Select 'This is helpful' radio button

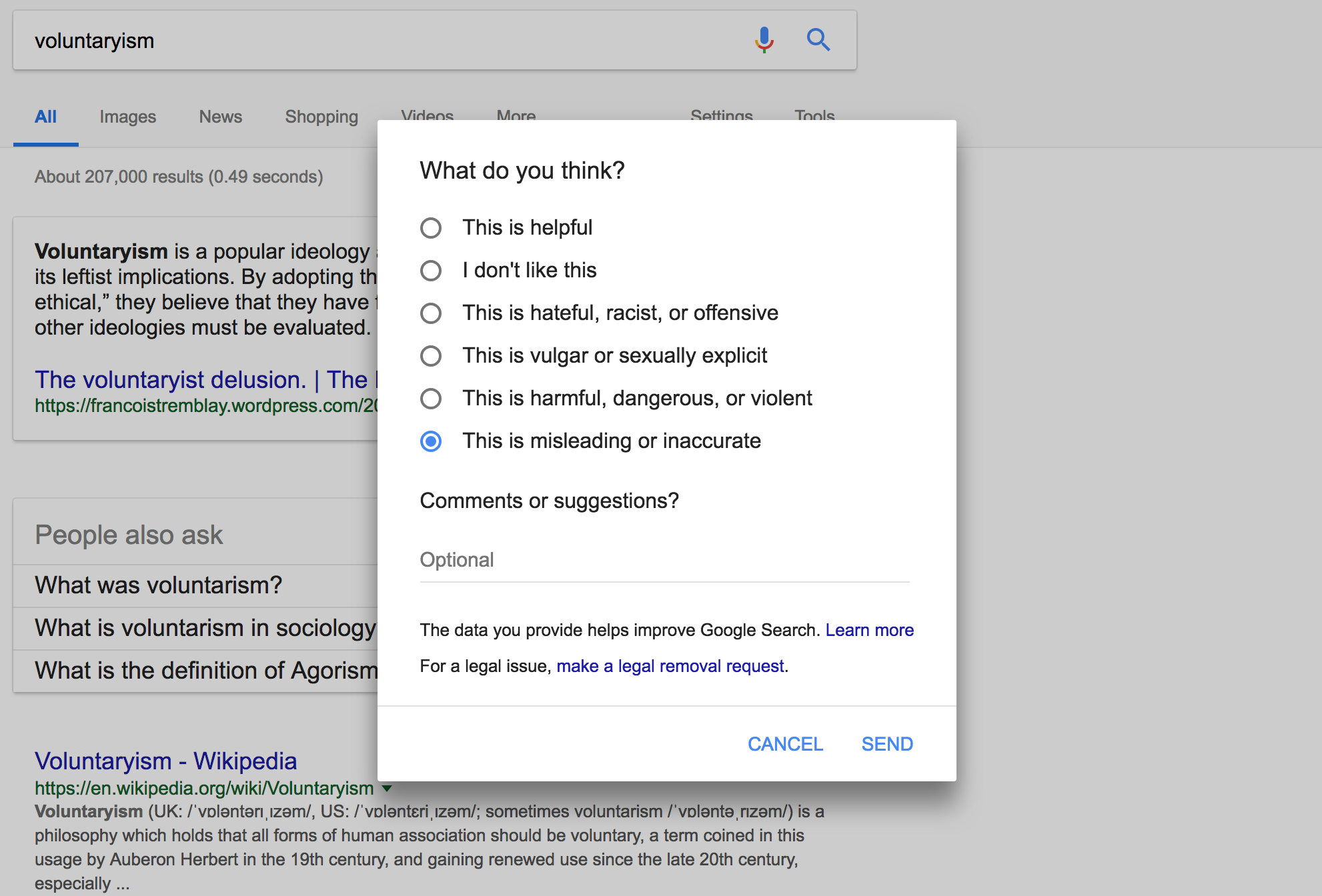pyautogui.click(x=432, y=225)
